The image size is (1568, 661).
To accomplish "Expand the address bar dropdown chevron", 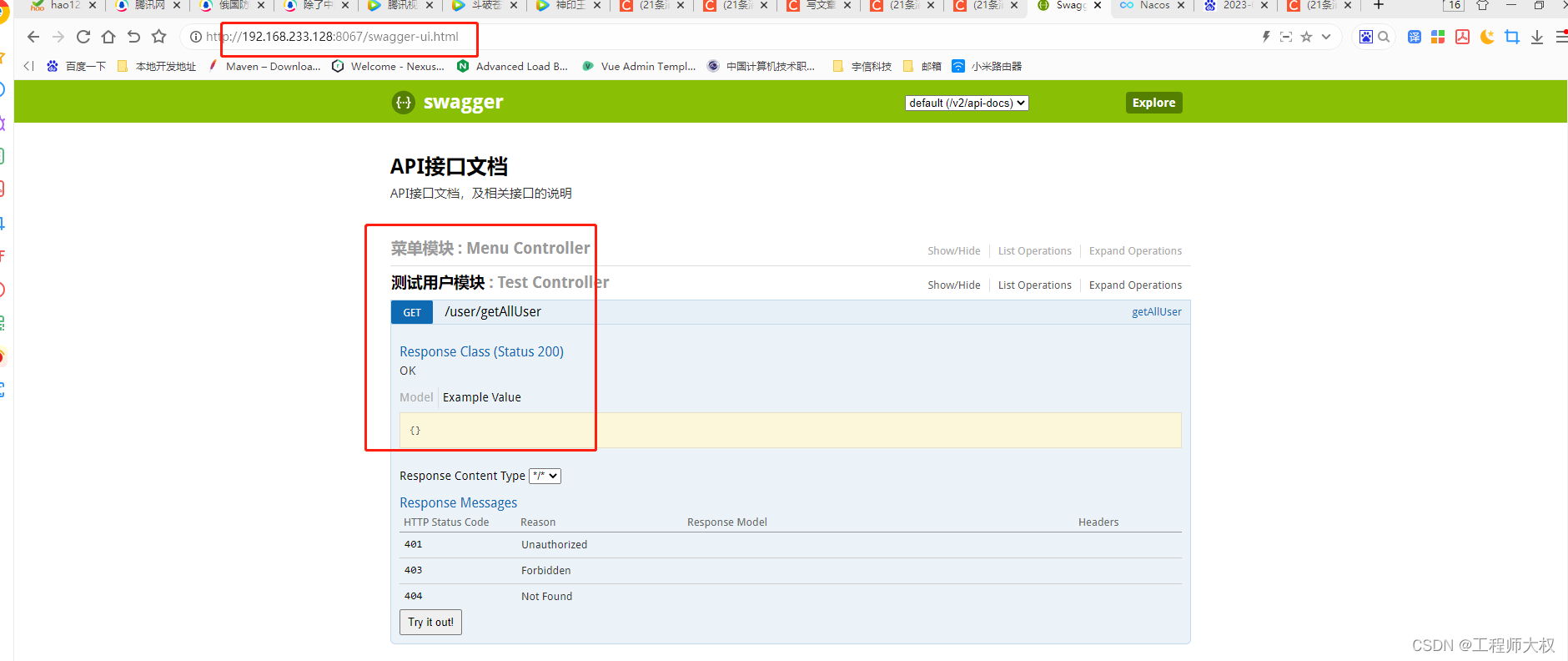I will [x=1326, y=37].
